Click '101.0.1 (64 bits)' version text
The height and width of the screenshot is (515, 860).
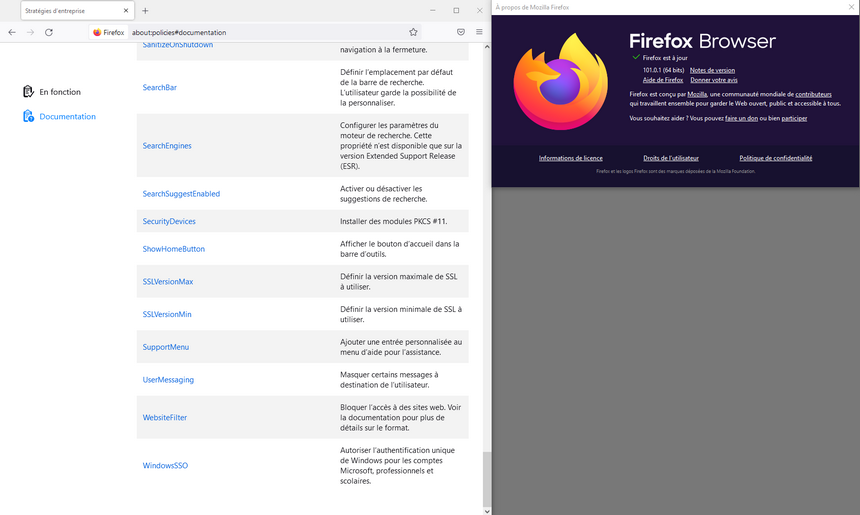point(663,70)
